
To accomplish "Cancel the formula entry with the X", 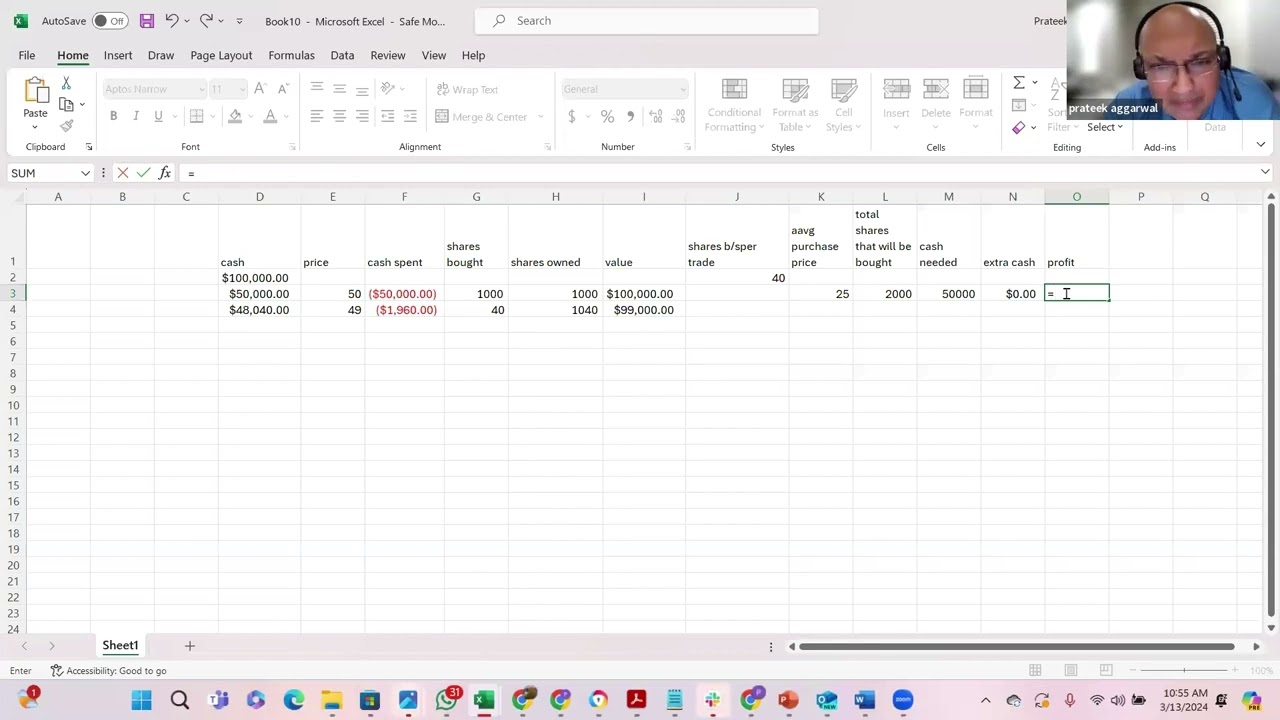I will click(x=122, y=173).
